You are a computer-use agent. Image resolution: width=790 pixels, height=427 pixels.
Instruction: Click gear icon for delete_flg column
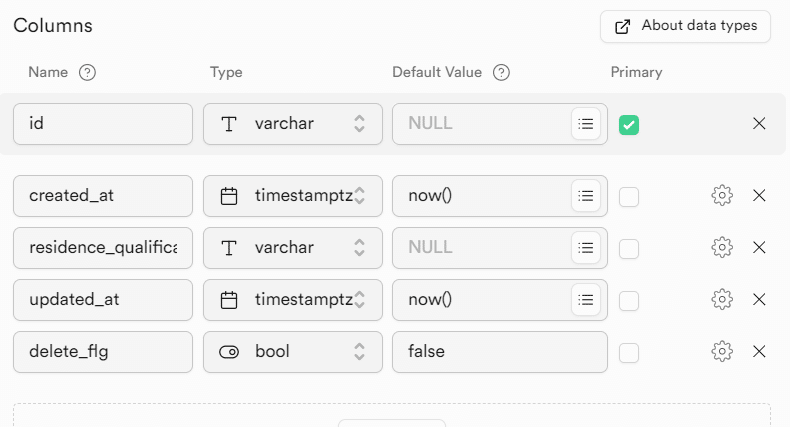pyautogui.click(x=722, y=351)
